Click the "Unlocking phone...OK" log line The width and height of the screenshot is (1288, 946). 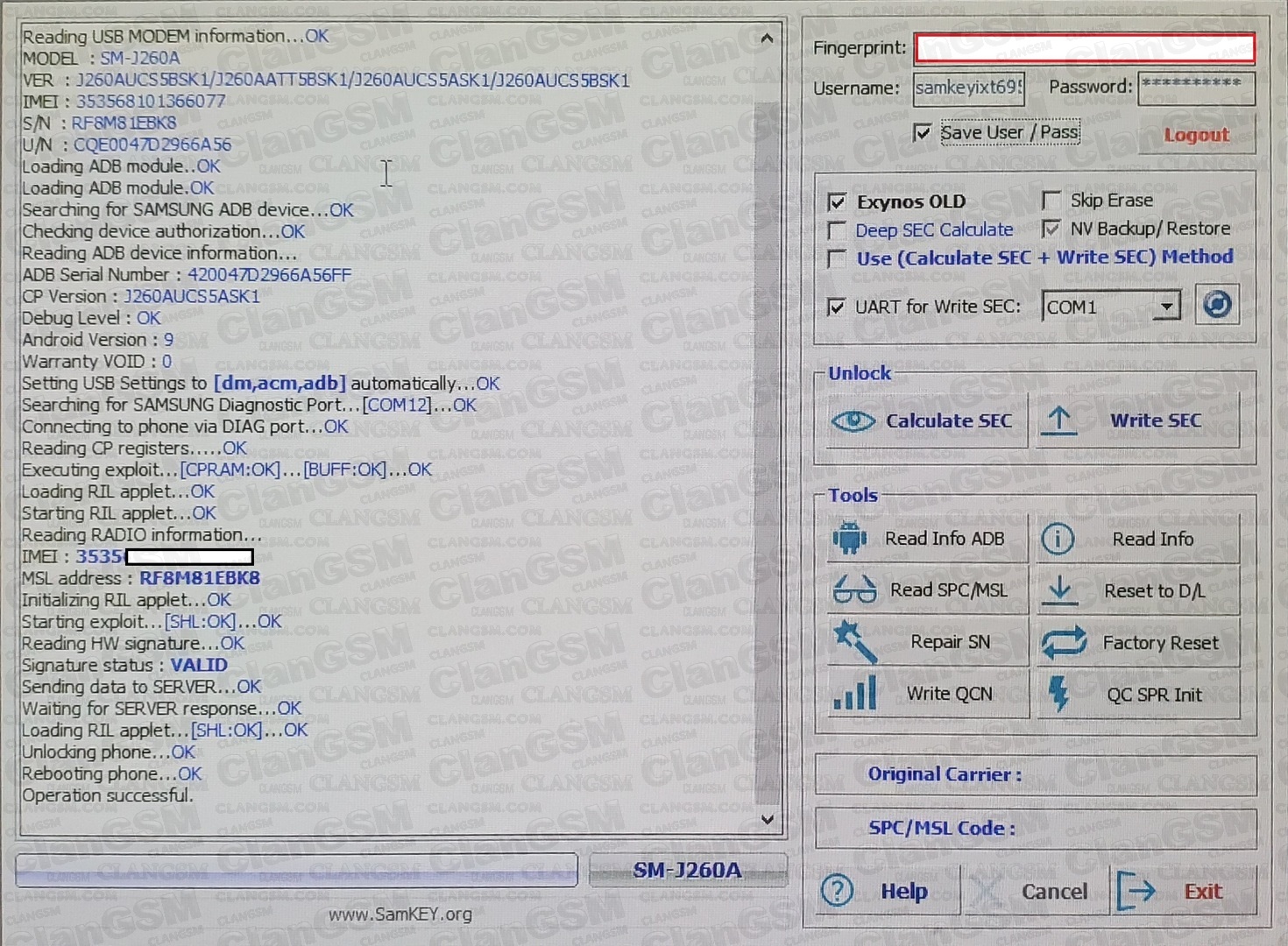click(109, 752)
